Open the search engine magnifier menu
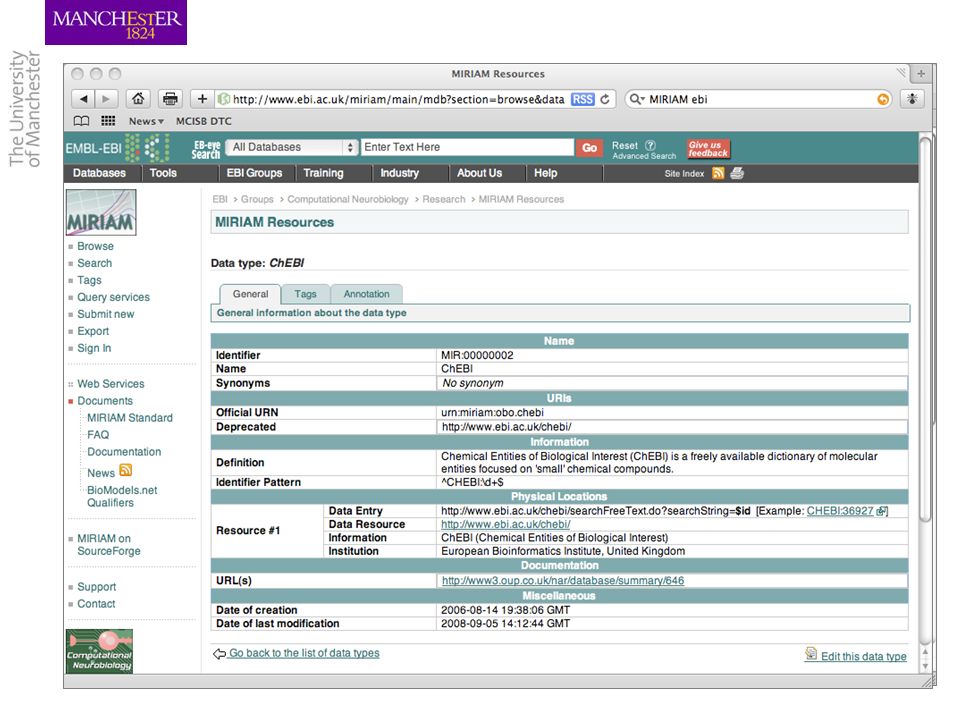The height and width of the screenshot is (720, 960). pos(637,99)
